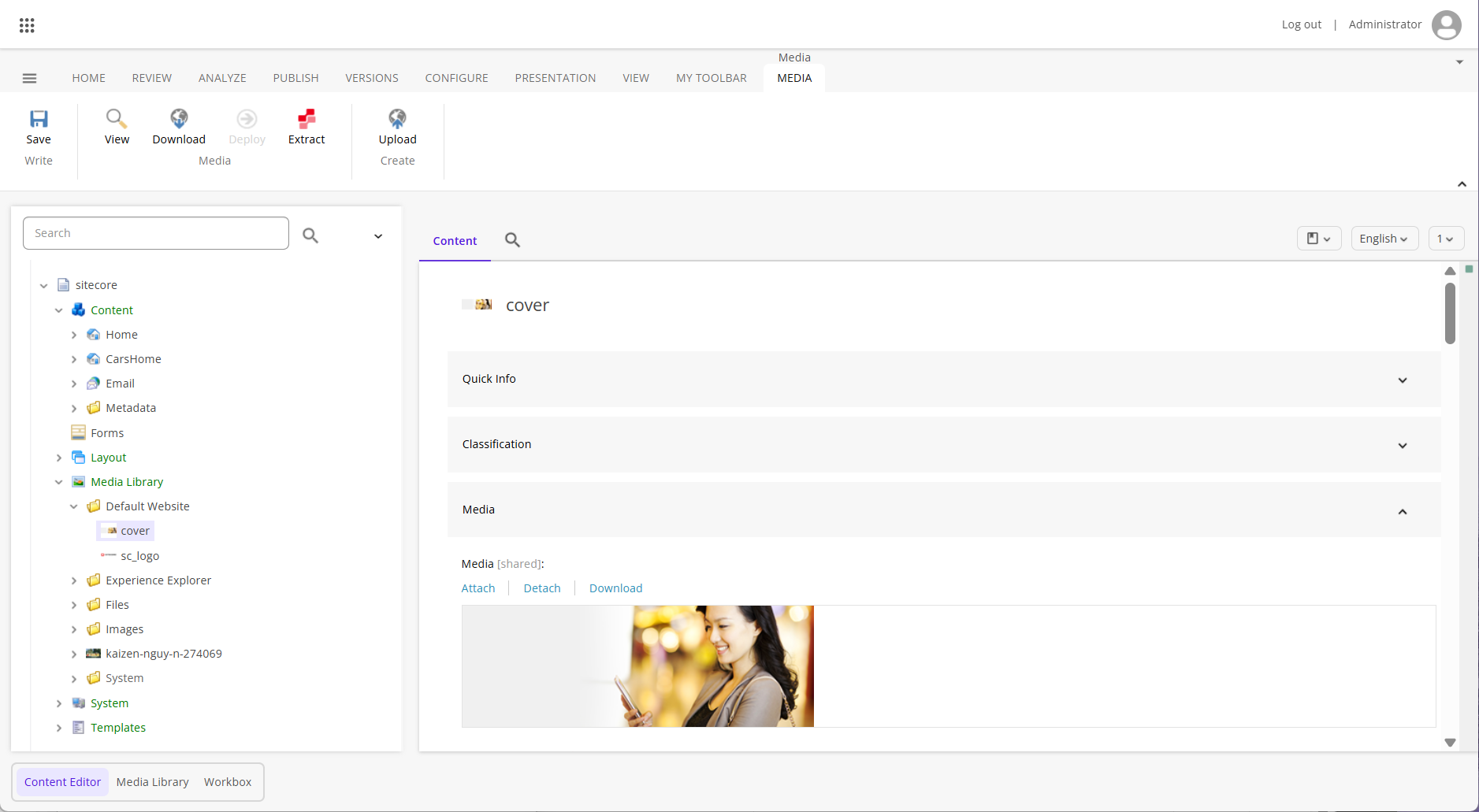Click the Administrator avatar icon

(1446, 24)
